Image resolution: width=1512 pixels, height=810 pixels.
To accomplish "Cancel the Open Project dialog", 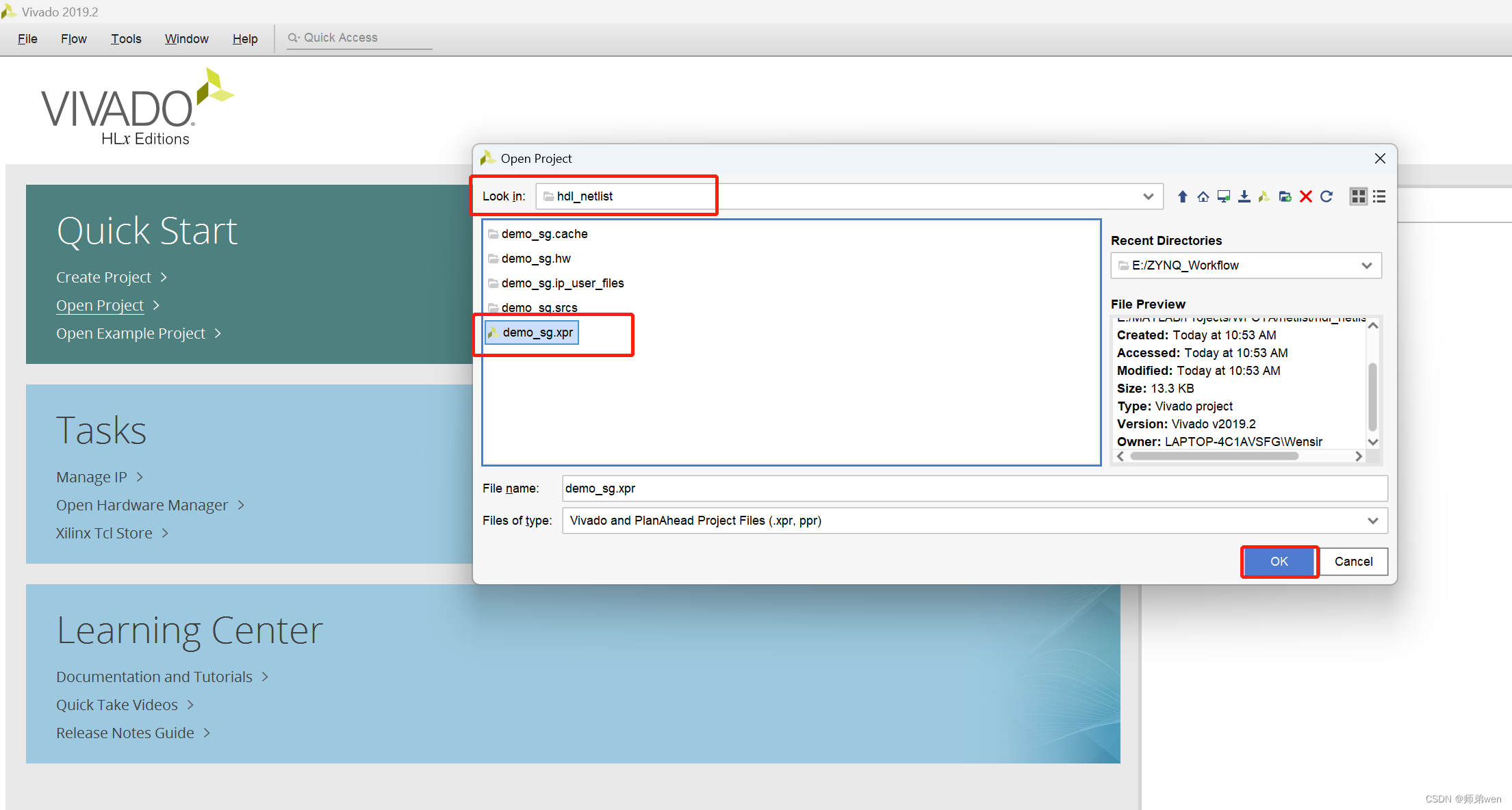I will tap(1353, 562).
